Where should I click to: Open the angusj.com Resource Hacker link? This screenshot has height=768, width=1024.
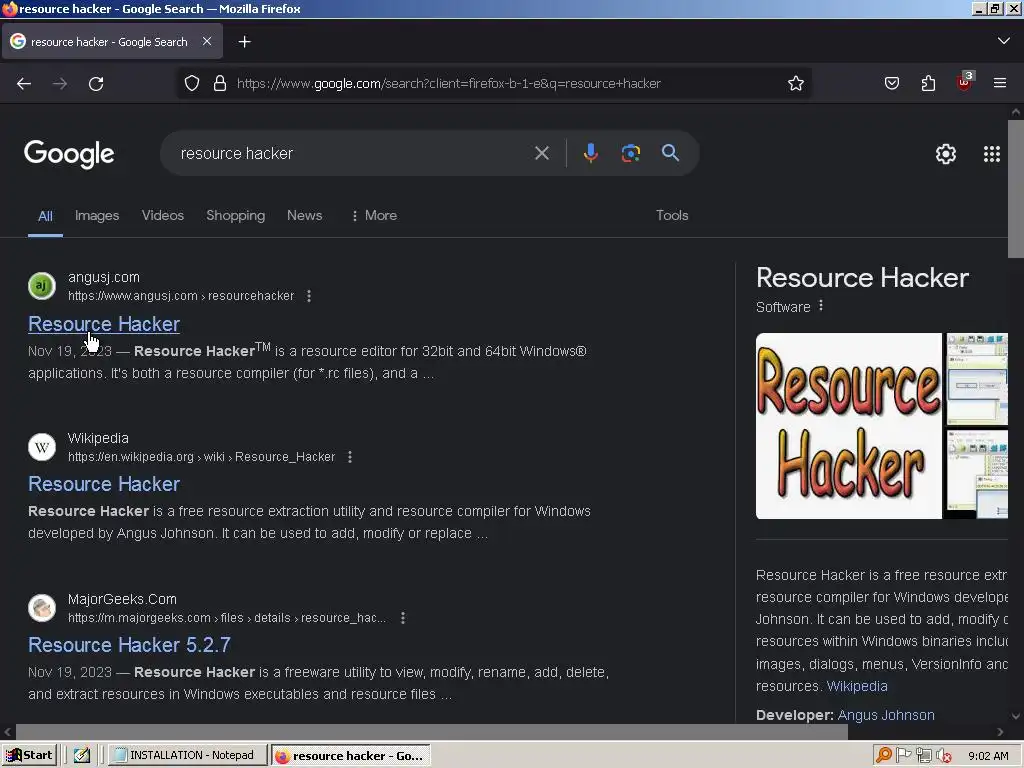pyautogui.click(x=104, y=324)
